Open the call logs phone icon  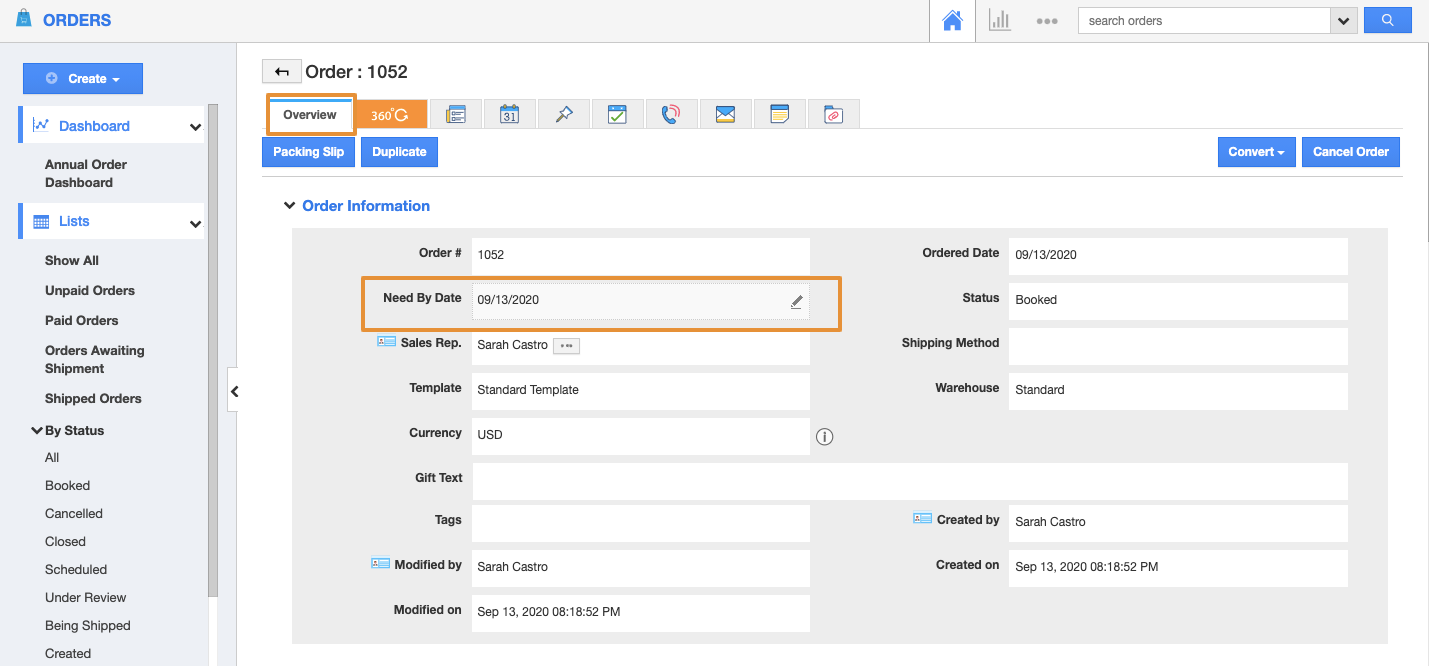[x=671, y=115]
